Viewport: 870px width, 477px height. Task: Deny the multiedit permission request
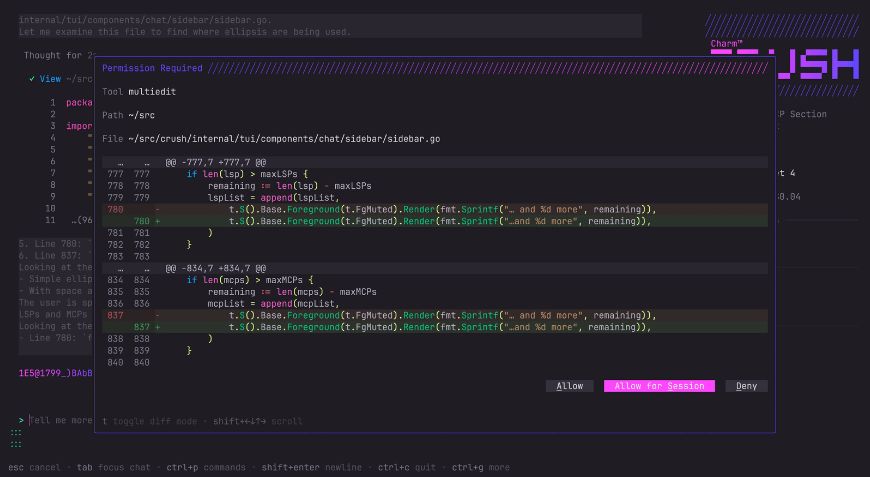[746, 386]
